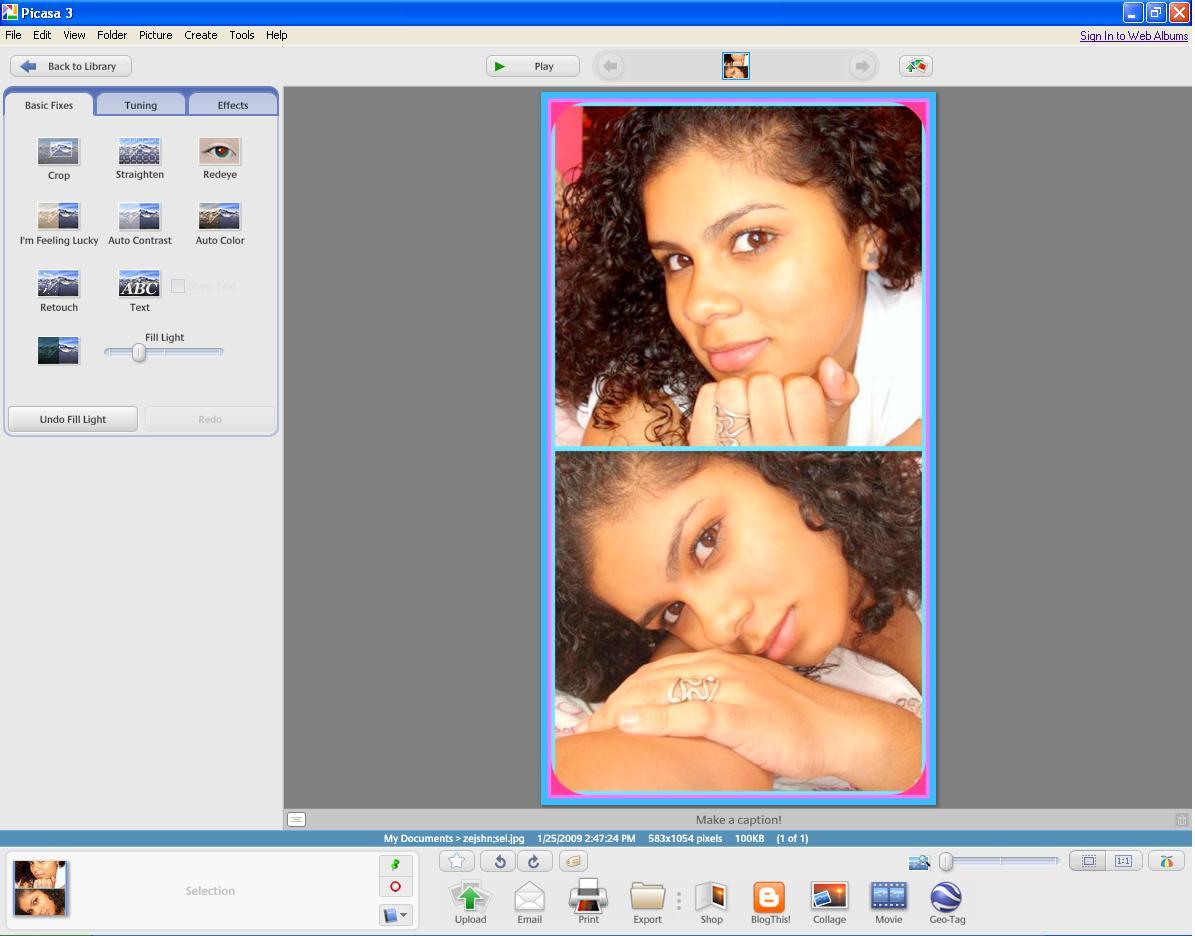Open the Text tool
Image resolution: width=1195 pixels, height=936 pixels.
coord(139,284)
